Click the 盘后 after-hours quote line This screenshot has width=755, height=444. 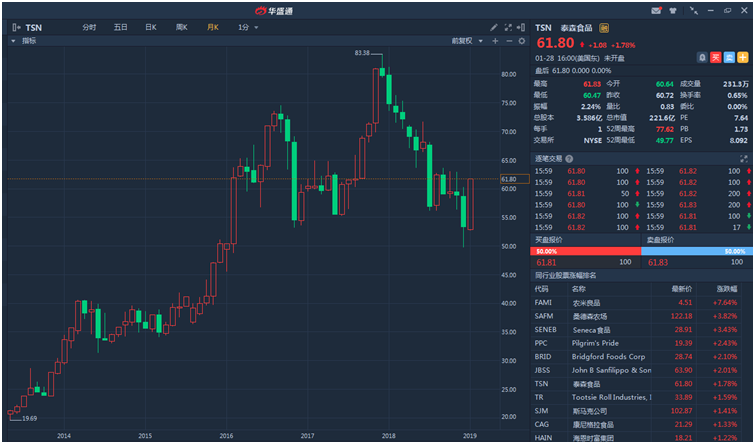[573, 71]
